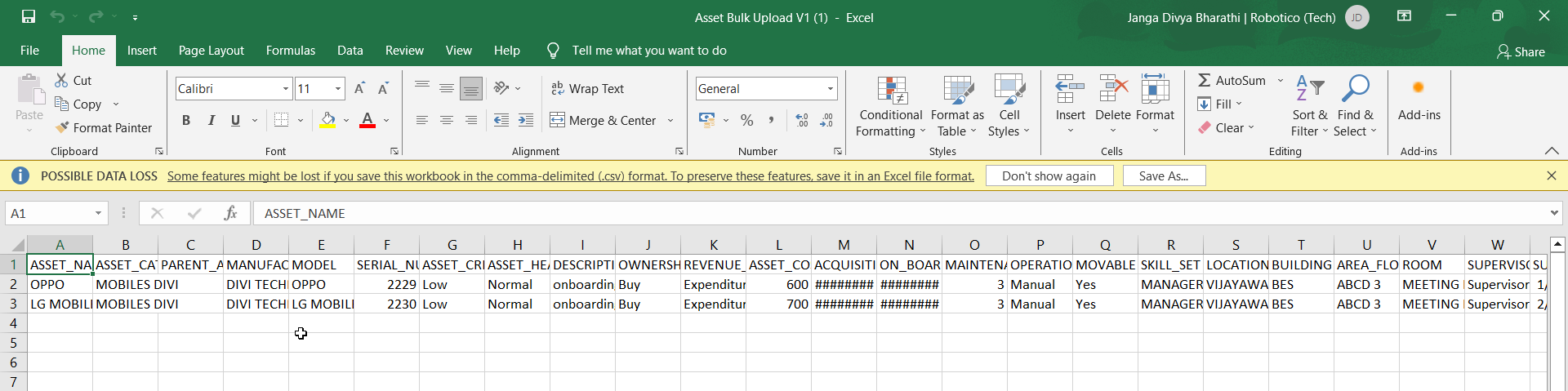
Task: Activate the Format Painter
Action: 103,127
